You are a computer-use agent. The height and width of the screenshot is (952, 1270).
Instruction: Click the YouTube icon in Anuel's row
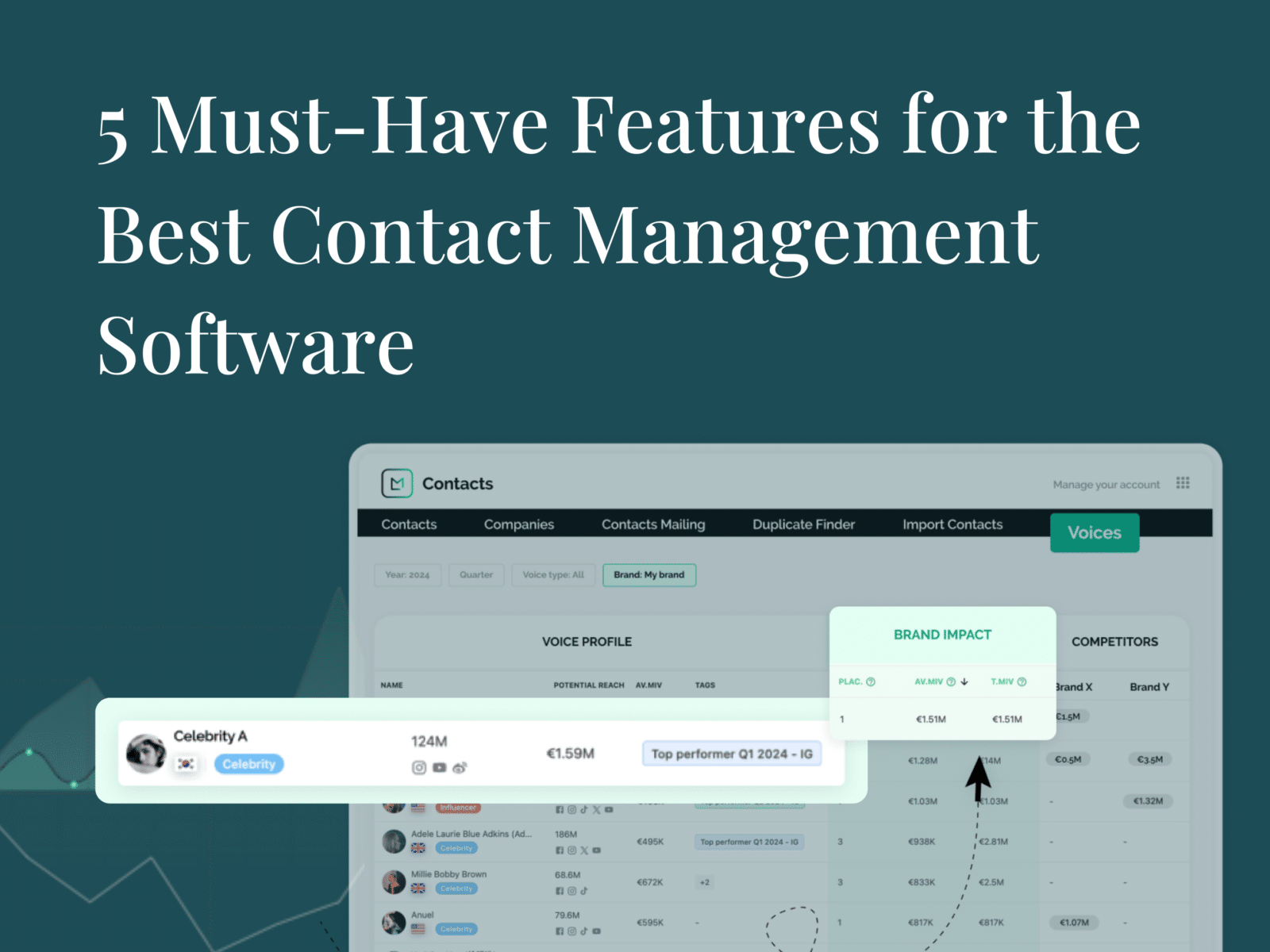tap(596, 931)
